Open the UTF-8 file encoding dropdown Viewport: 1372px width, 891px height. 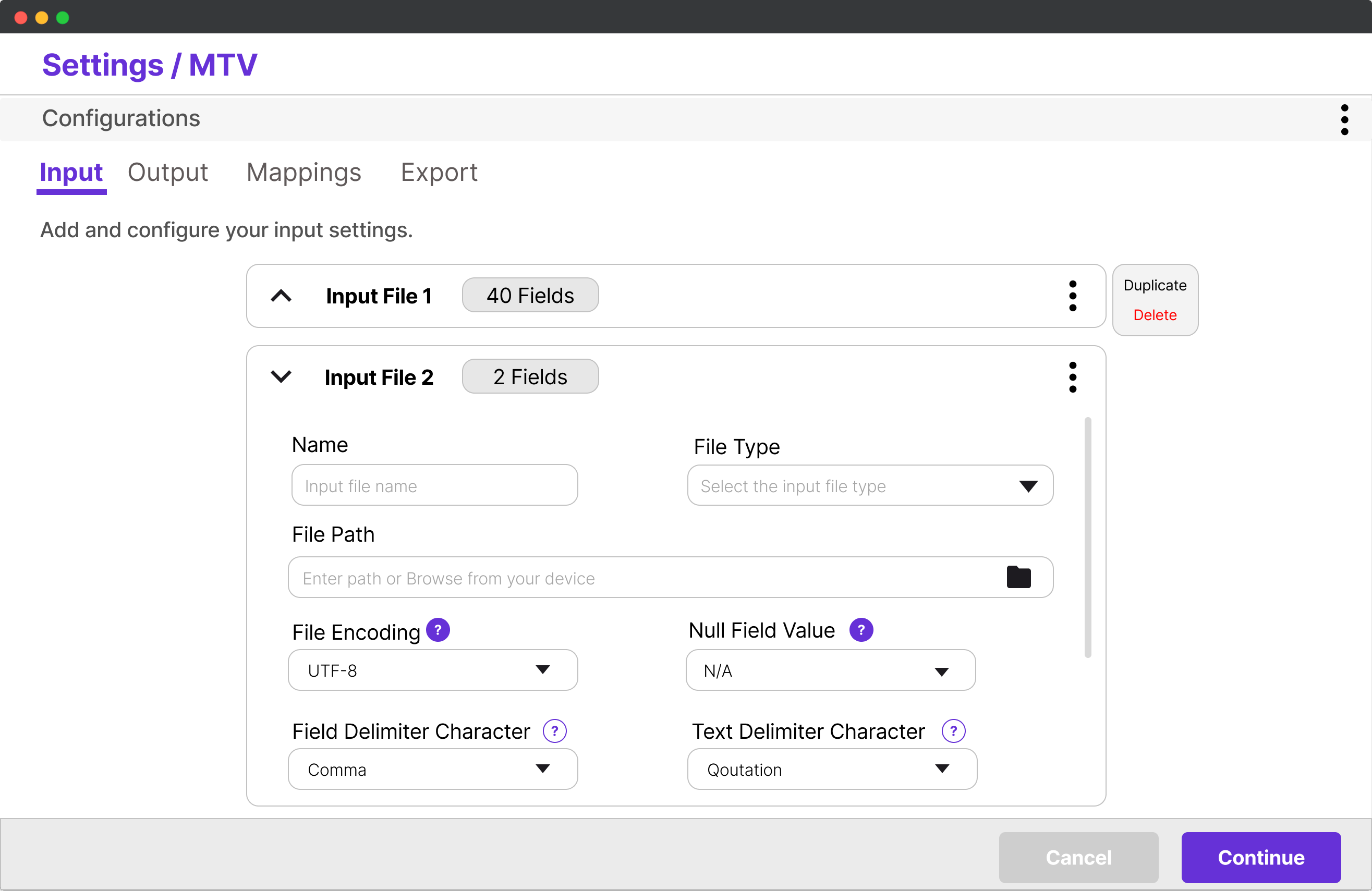pyautogui.click(x=432, y=670)
